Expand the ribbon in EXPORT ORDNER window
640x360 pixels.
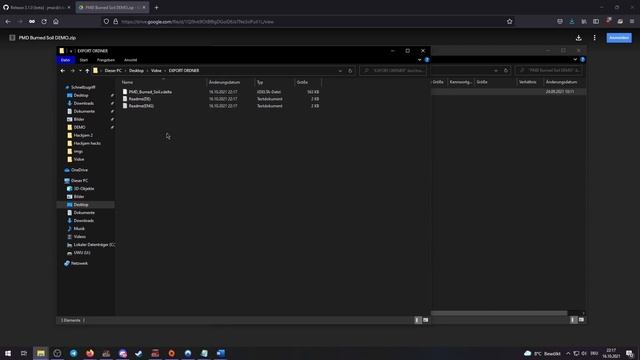[419, 60]
